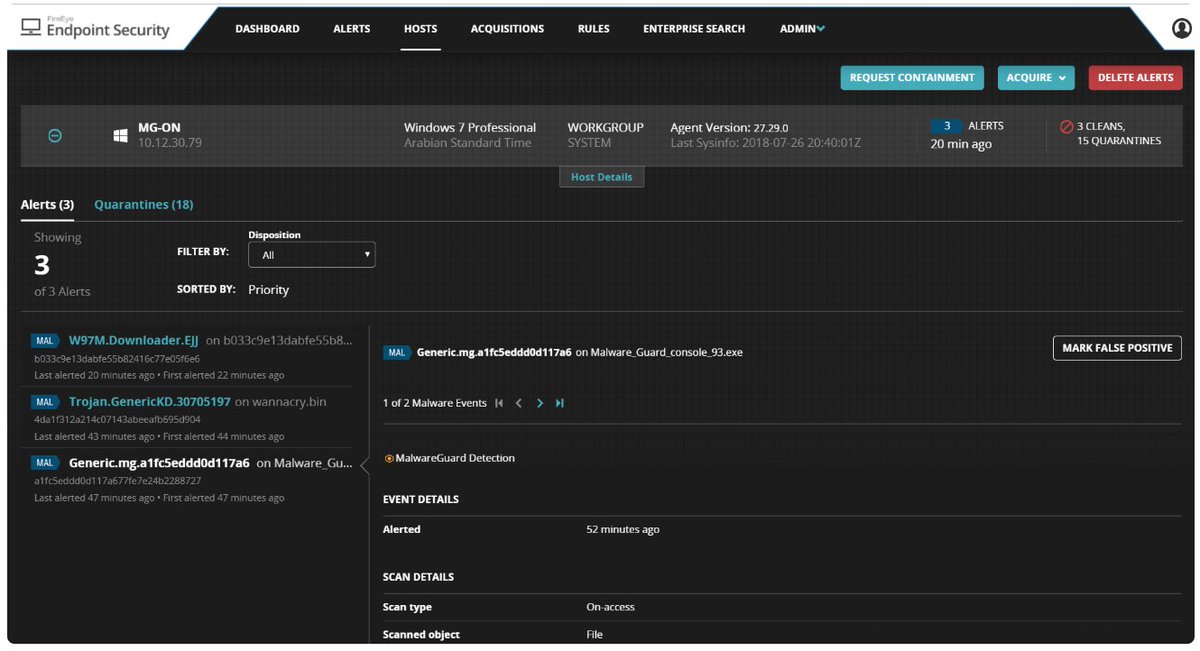1200x651 pixels.
Task: Click the Last Sysinfo timestamp
Action: point(765,143)
